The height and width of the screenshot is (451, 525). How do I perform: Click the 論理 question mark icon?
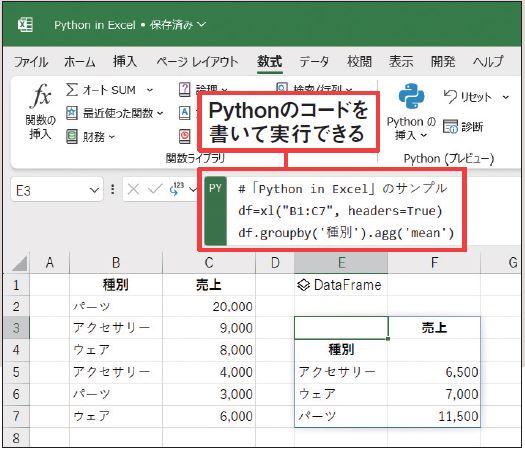(x=184, y=89)
